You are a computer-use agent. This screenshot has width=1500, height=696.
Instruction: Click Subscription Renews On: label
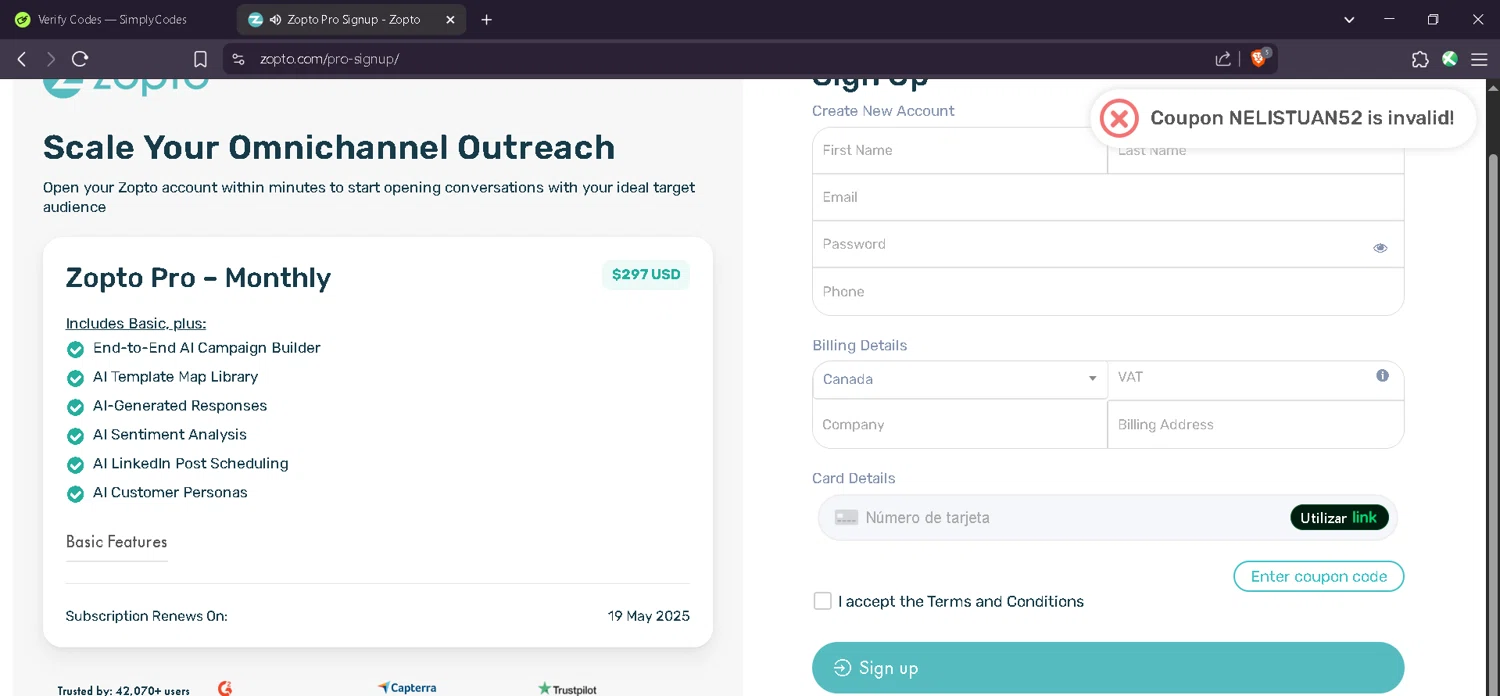(147, 616)
